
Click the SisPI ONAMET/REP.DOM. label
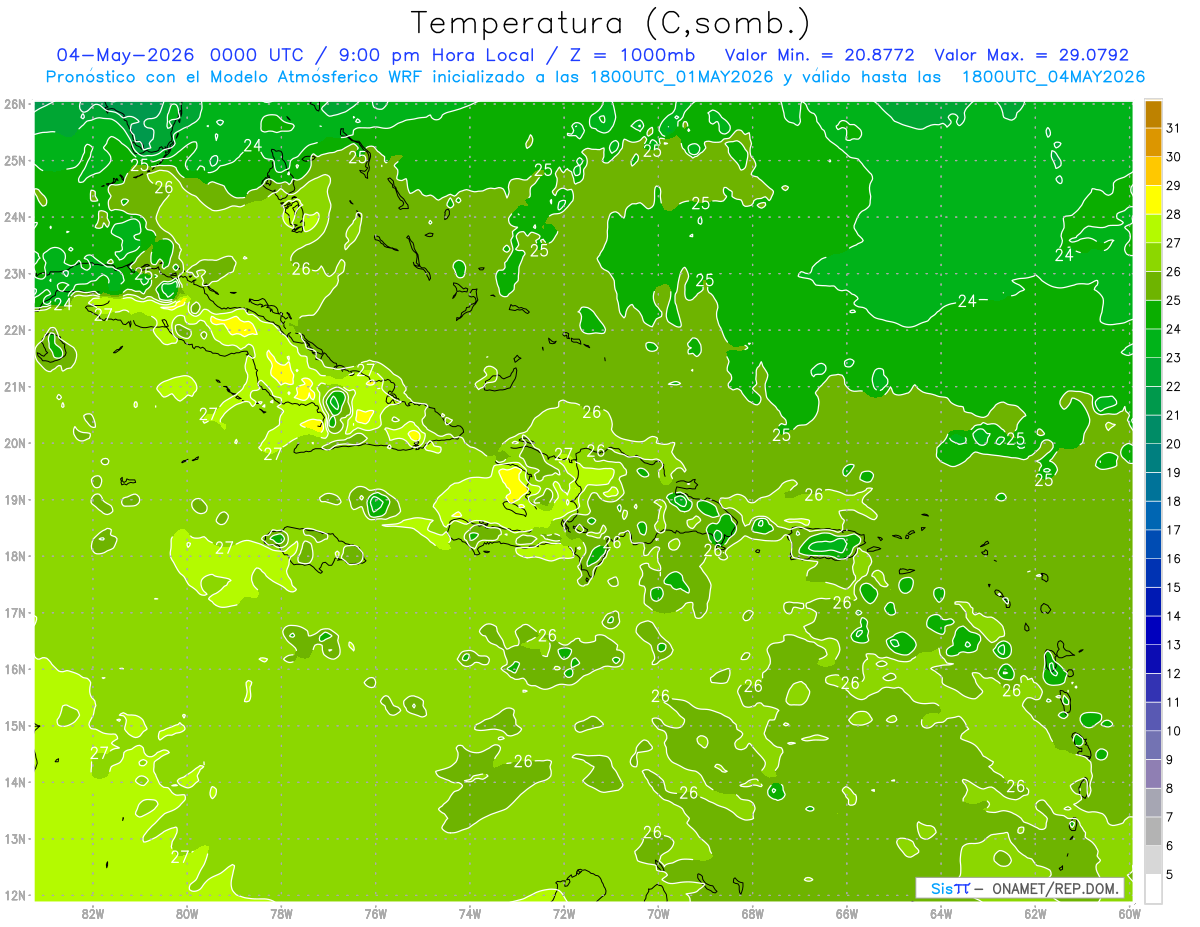(1021, 888)
